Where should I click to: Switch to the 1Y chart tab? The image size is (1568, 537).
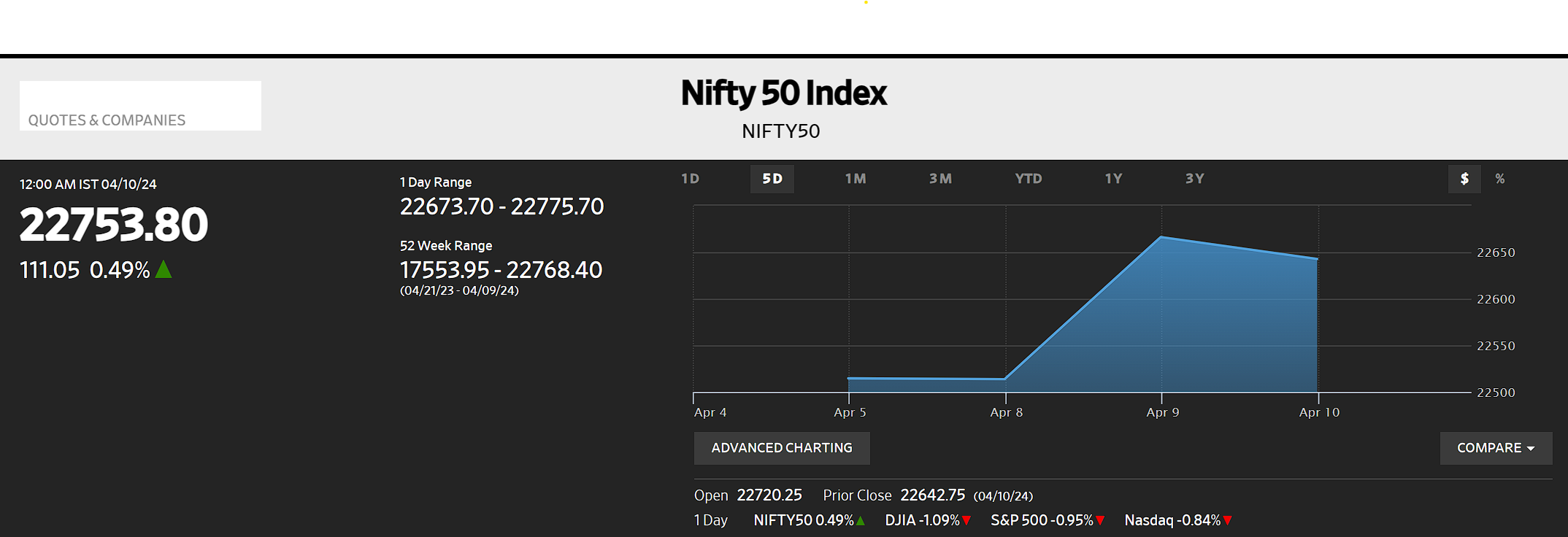click(x=1112, y=178)
